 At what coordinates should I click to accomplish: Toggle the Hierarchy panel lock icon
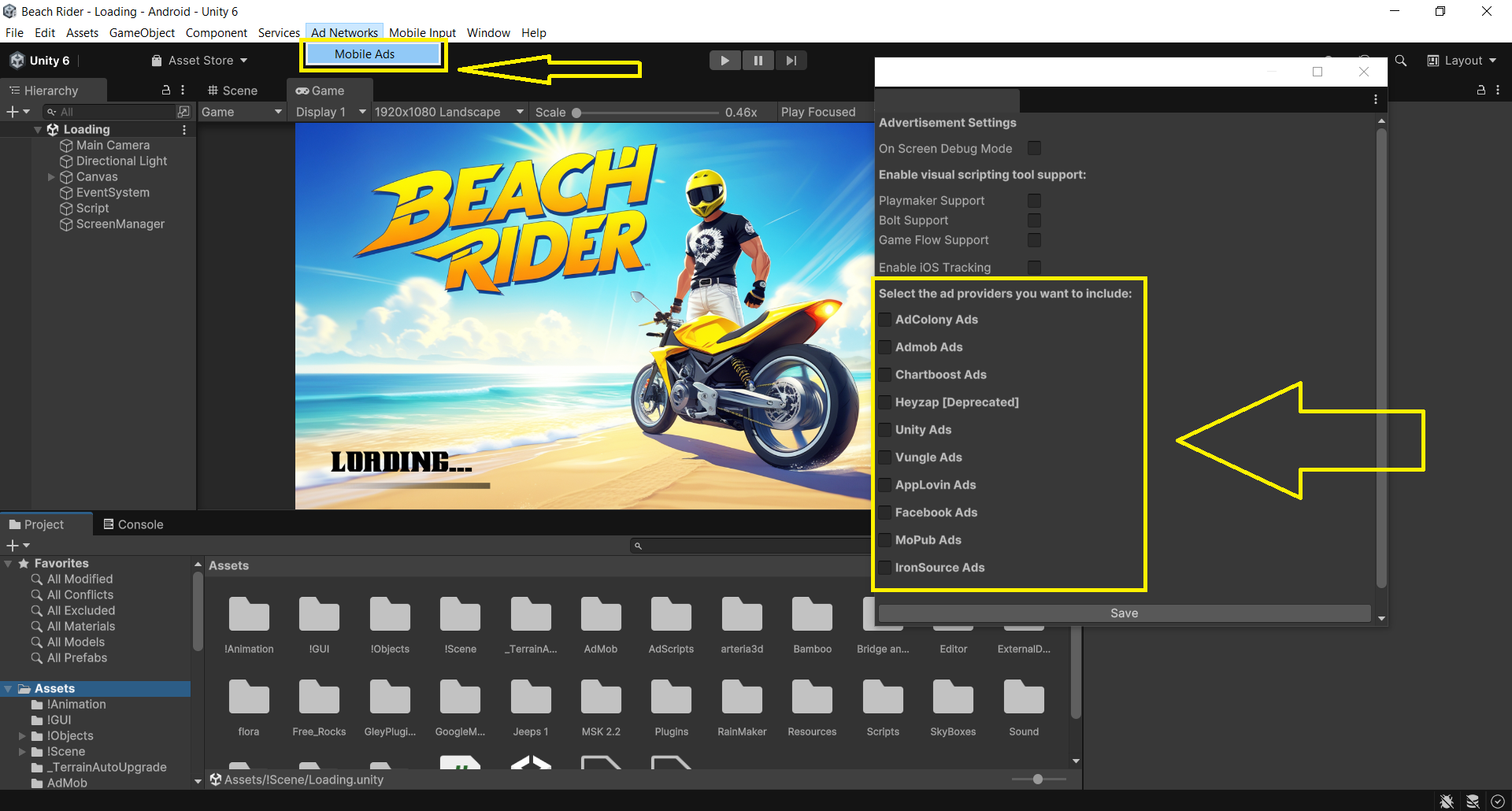pos(166,91)
